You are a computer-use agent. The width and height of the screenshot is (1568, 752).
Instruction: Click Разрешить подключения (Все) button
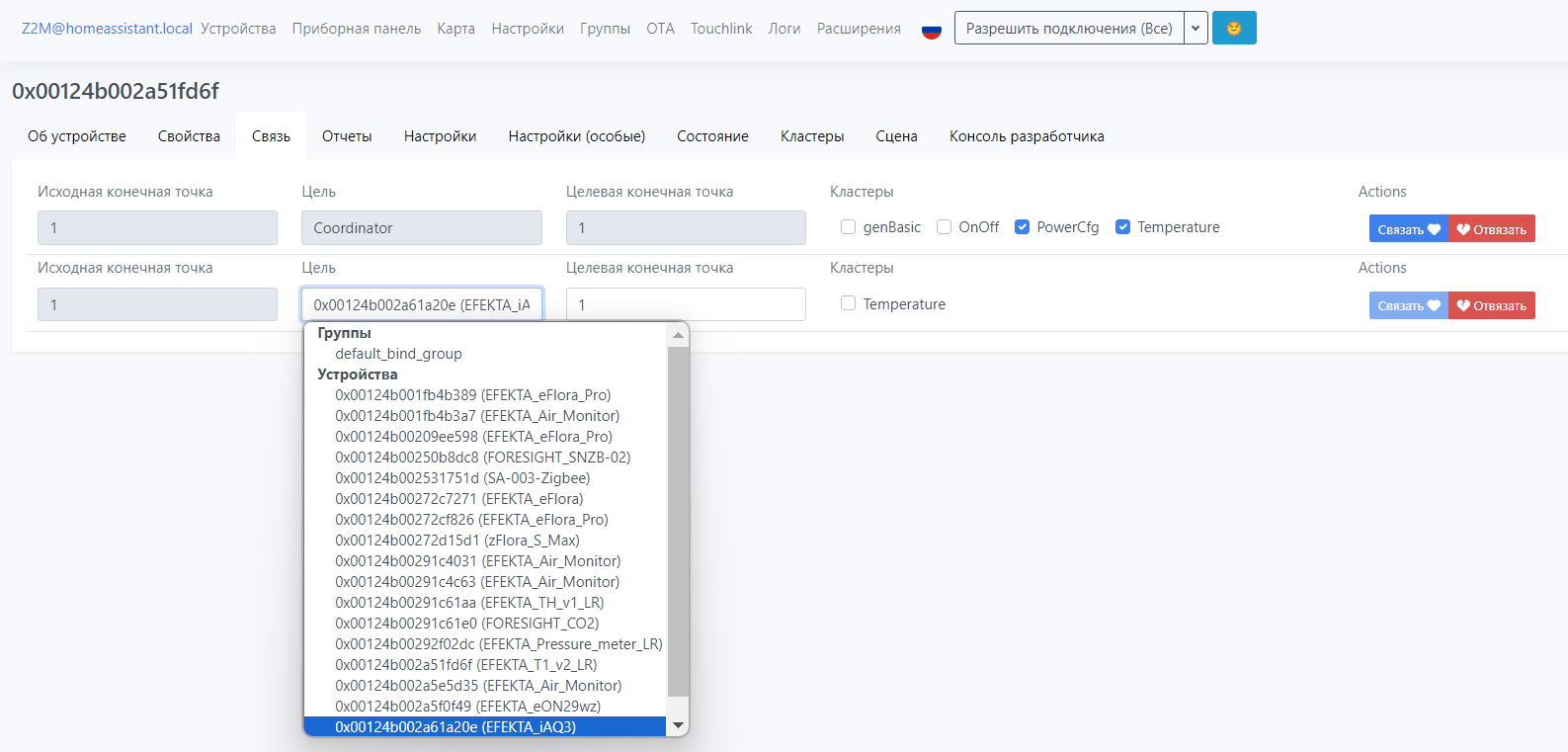click(x=1069, y=29)
